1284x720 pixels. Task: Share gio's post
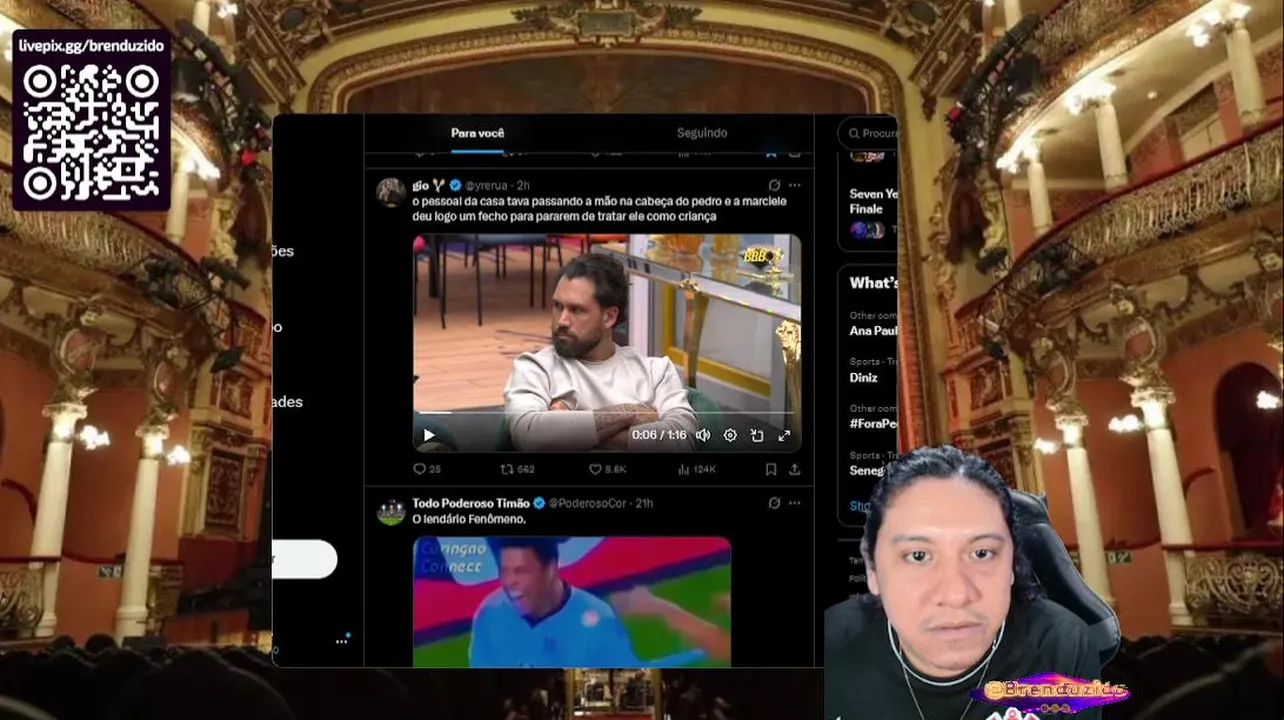coord(794,469)
